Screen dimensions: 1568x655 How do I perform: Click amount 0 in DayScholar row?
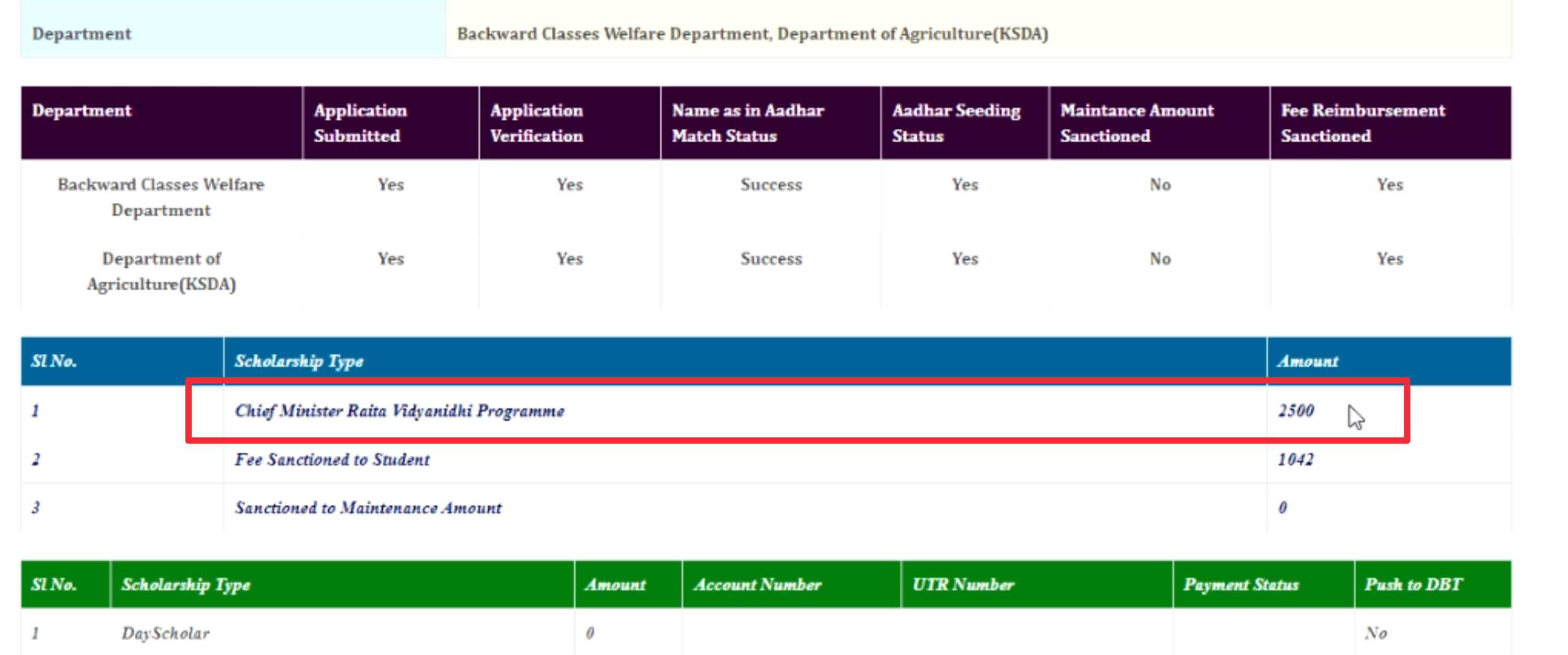coord(589,634)
